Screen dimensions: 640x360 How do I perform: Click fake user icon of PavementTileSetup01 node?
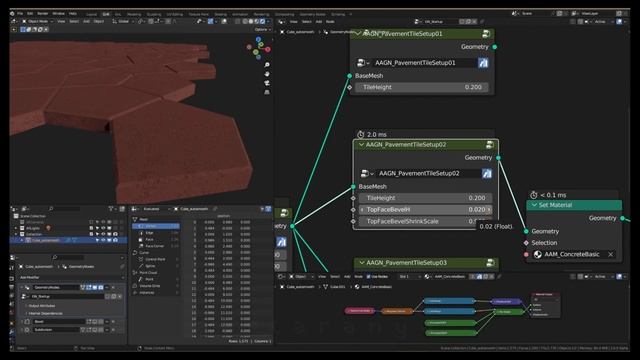pos(483,63)
